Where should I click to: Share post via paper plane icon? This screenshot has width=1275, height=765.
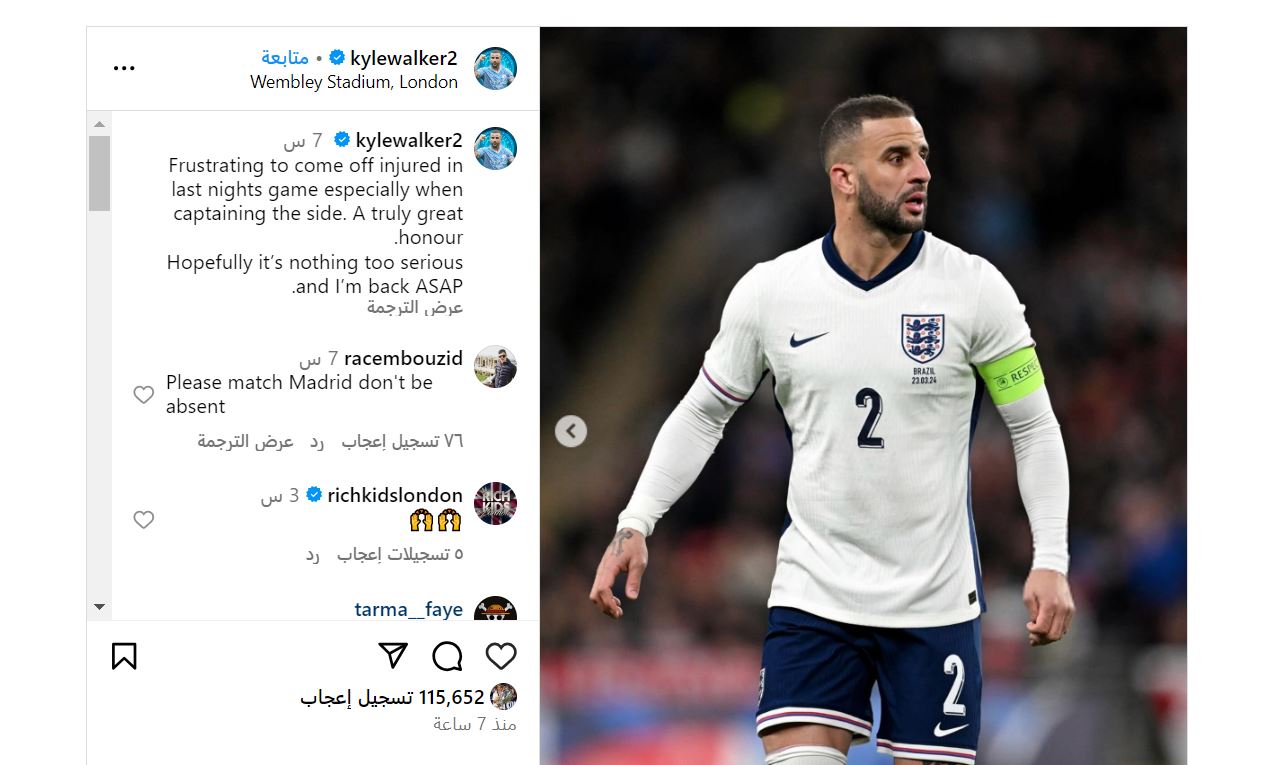pyautogui.click(x=393, y=656)
